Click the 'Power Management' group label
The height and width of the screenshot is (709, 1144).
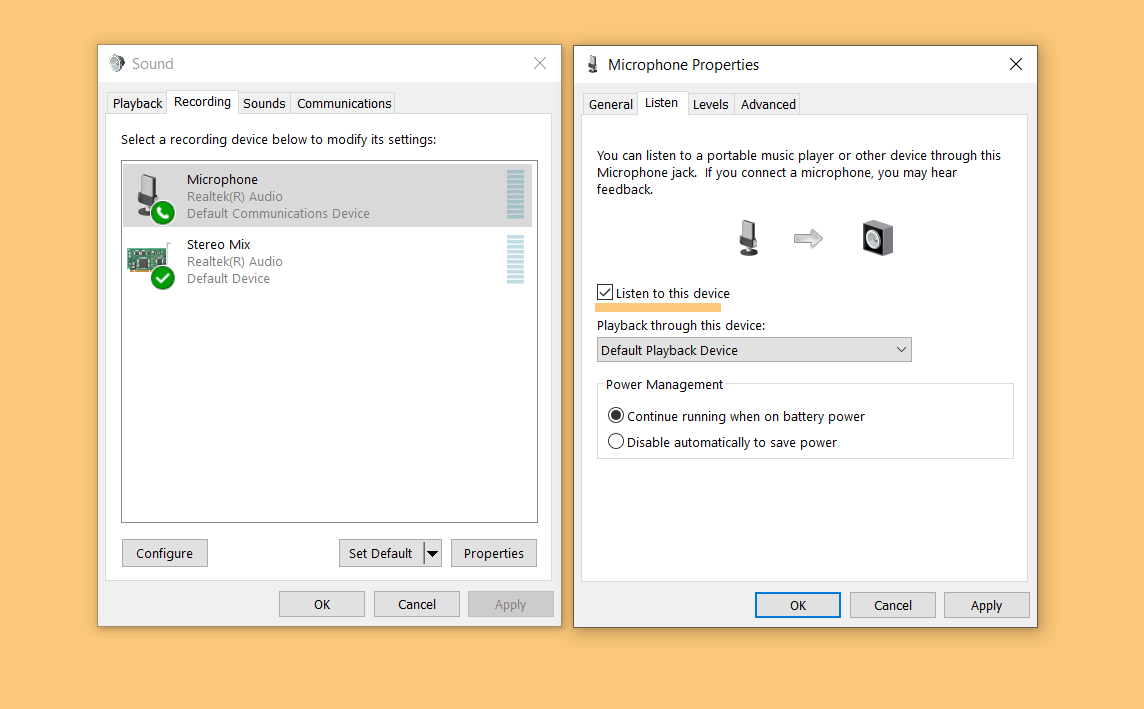pos(664,384)
